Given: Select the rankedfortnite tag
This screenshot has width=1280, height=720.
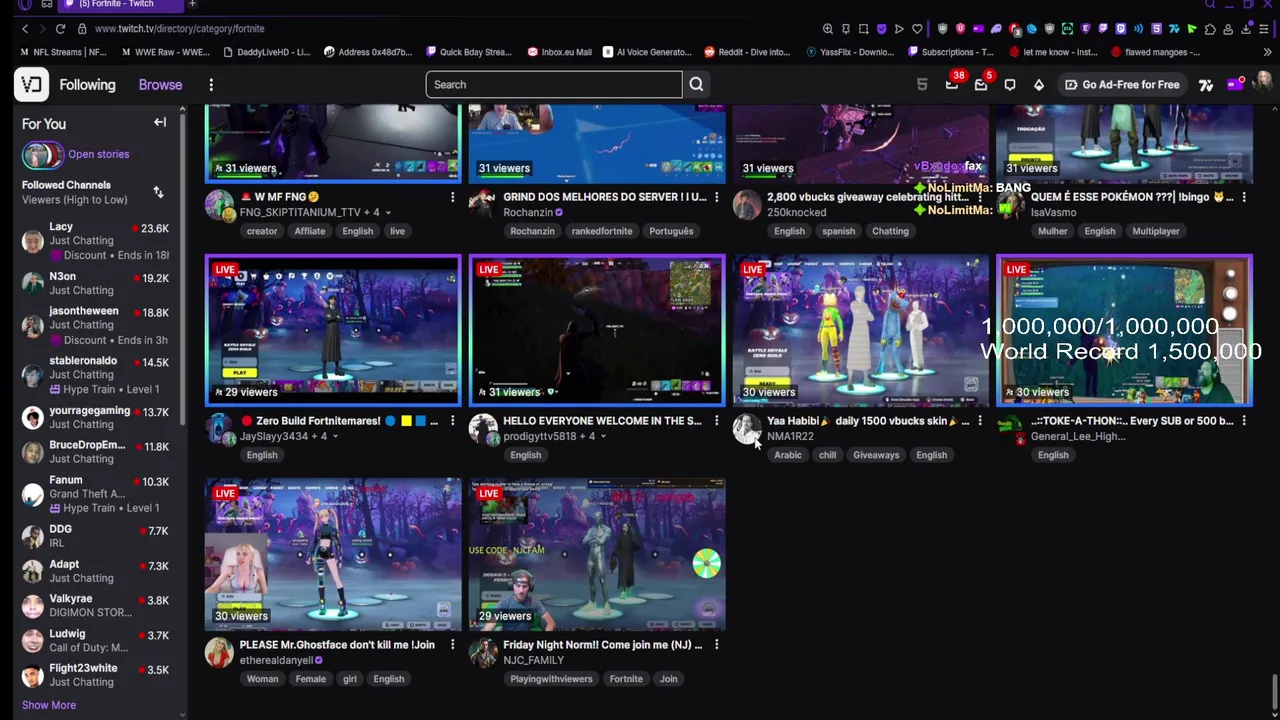Looking at the screenshot, I should click(602, 231).
